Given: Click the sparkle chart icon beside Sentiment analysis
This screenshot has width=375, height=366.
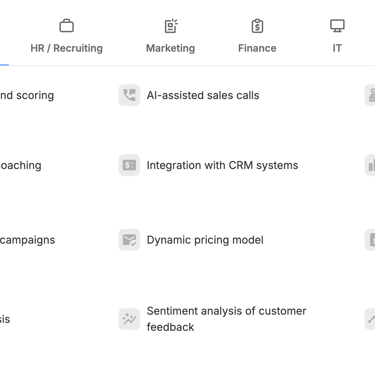Looking at the screenshot, I should click(x=129, y=319).
